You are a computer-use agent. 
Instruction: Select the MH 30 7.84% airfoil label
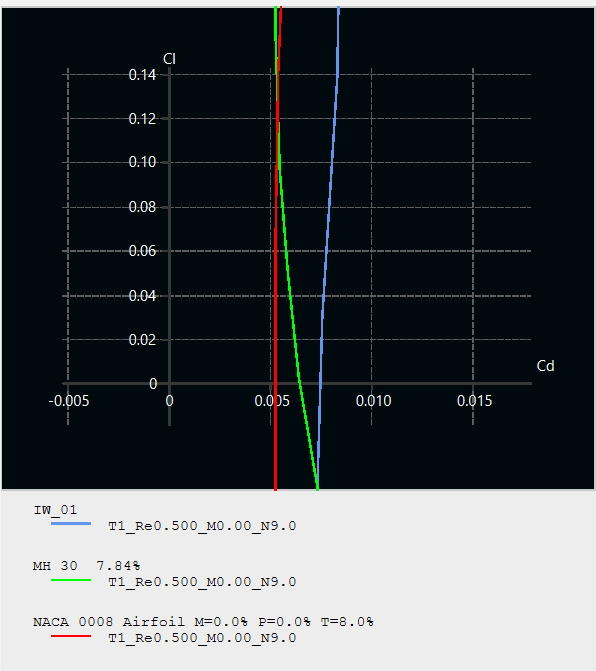(x=86, y=566)
